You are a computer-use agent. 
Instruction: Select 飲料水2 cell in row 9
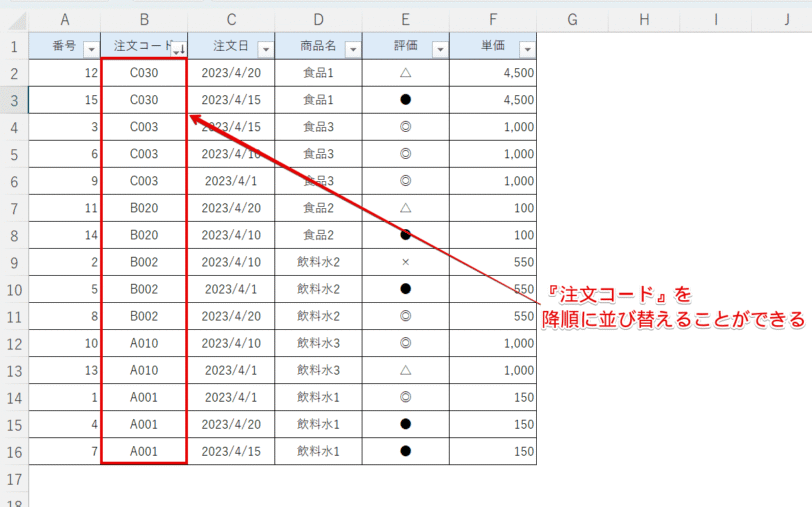[318, 263]
